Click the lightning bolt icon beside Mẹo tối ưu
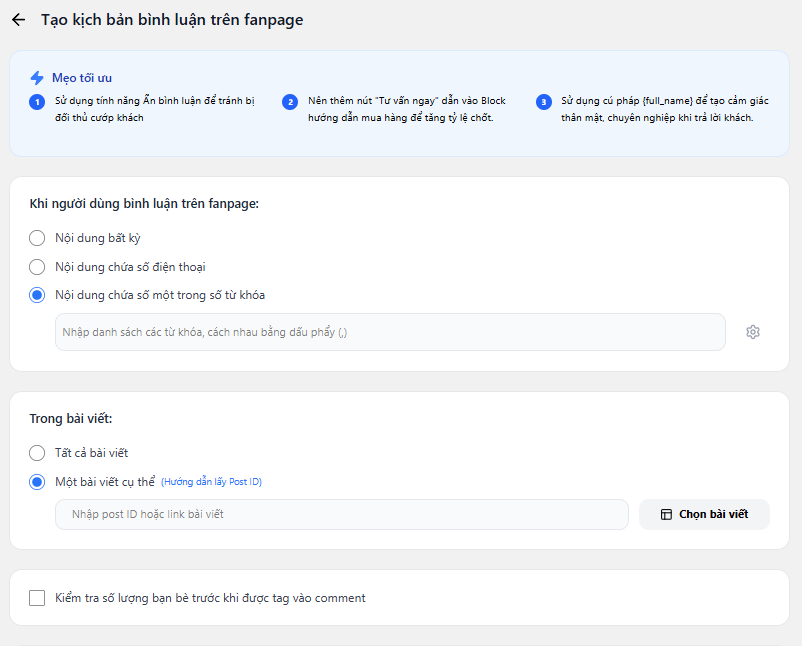The height and width of the screenshot is (646, 802). pos(37,77)
